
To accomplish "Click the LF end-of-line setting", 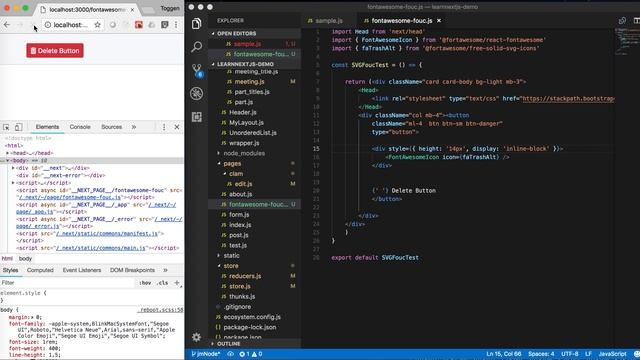I will [588, 354].
